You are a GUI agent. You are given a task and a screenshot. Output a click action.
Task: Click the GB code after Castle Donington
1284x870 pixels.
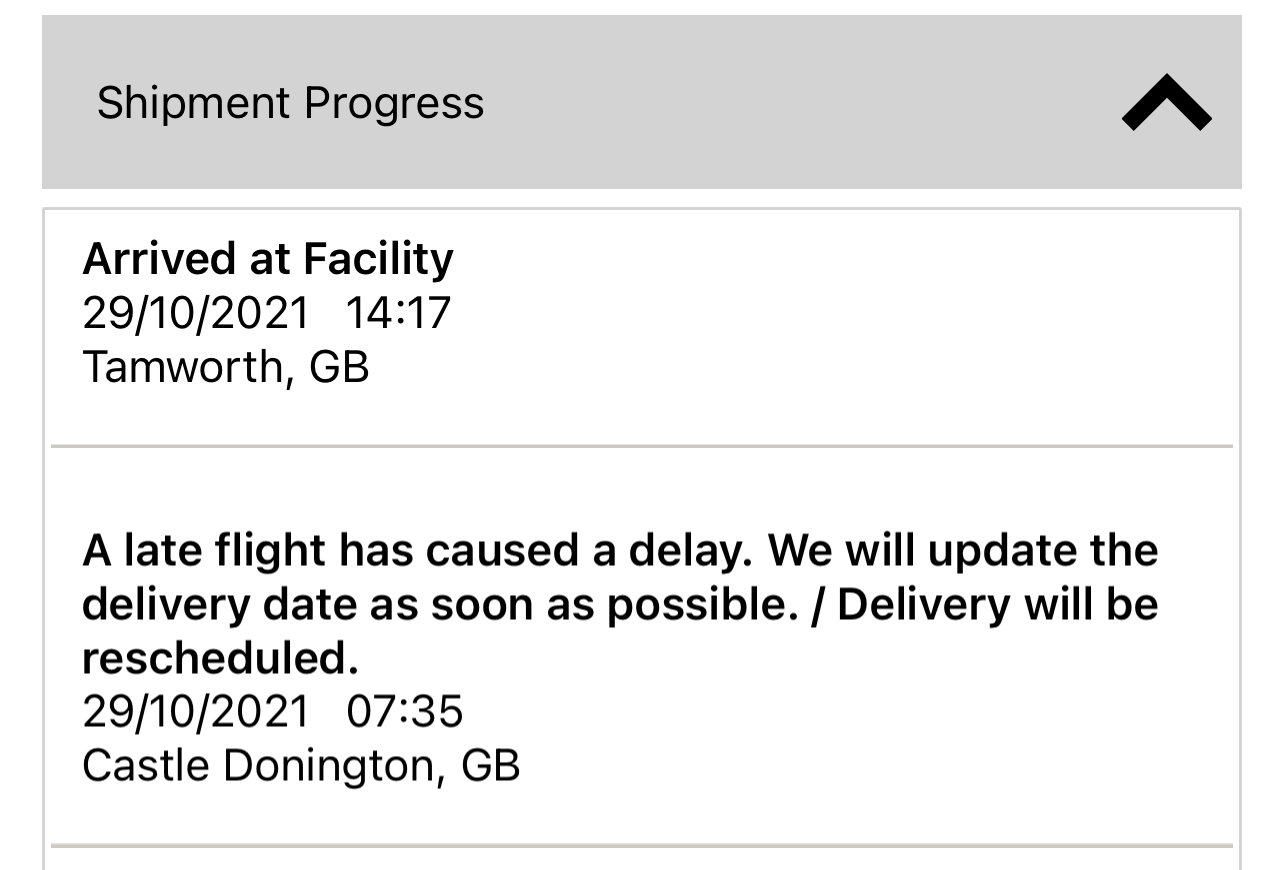click(x=490, y=766)
